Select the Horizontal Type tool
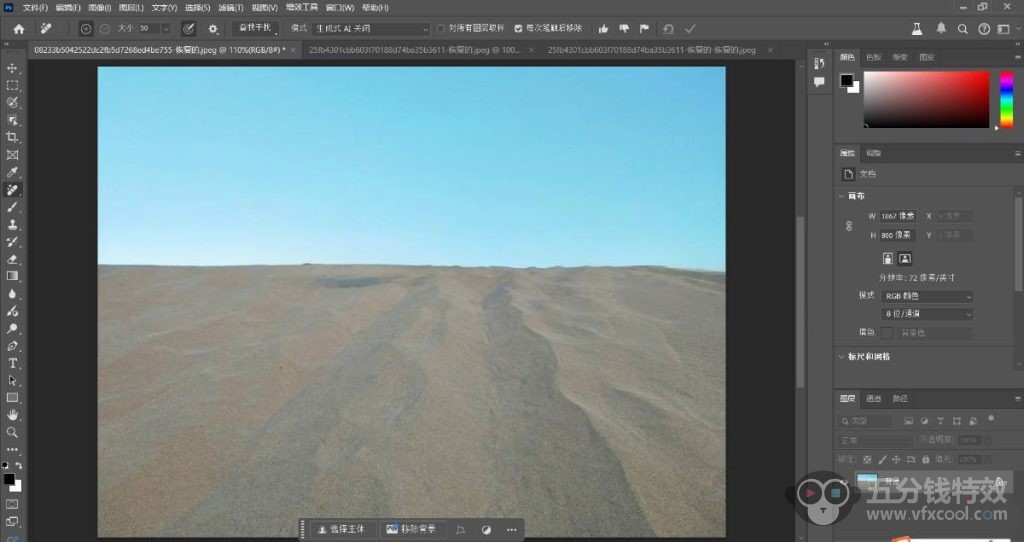Viewport: 1024px width, 542px height. pyautogui.click(x=12, y=363)
